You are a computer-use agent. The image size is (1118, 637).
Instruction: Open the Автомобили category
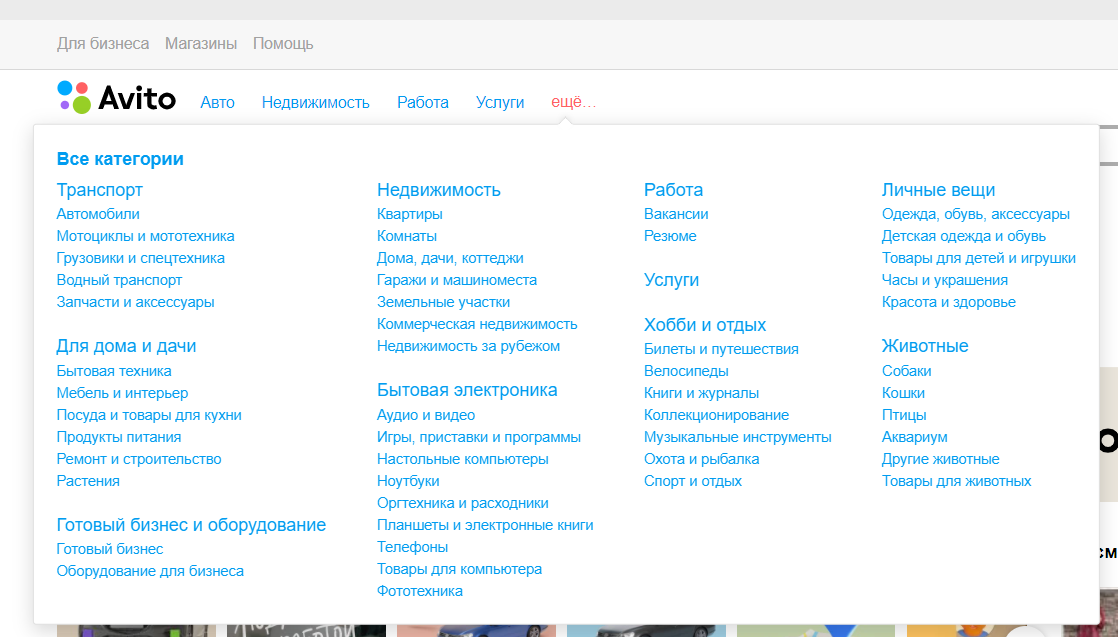(97, 213)
